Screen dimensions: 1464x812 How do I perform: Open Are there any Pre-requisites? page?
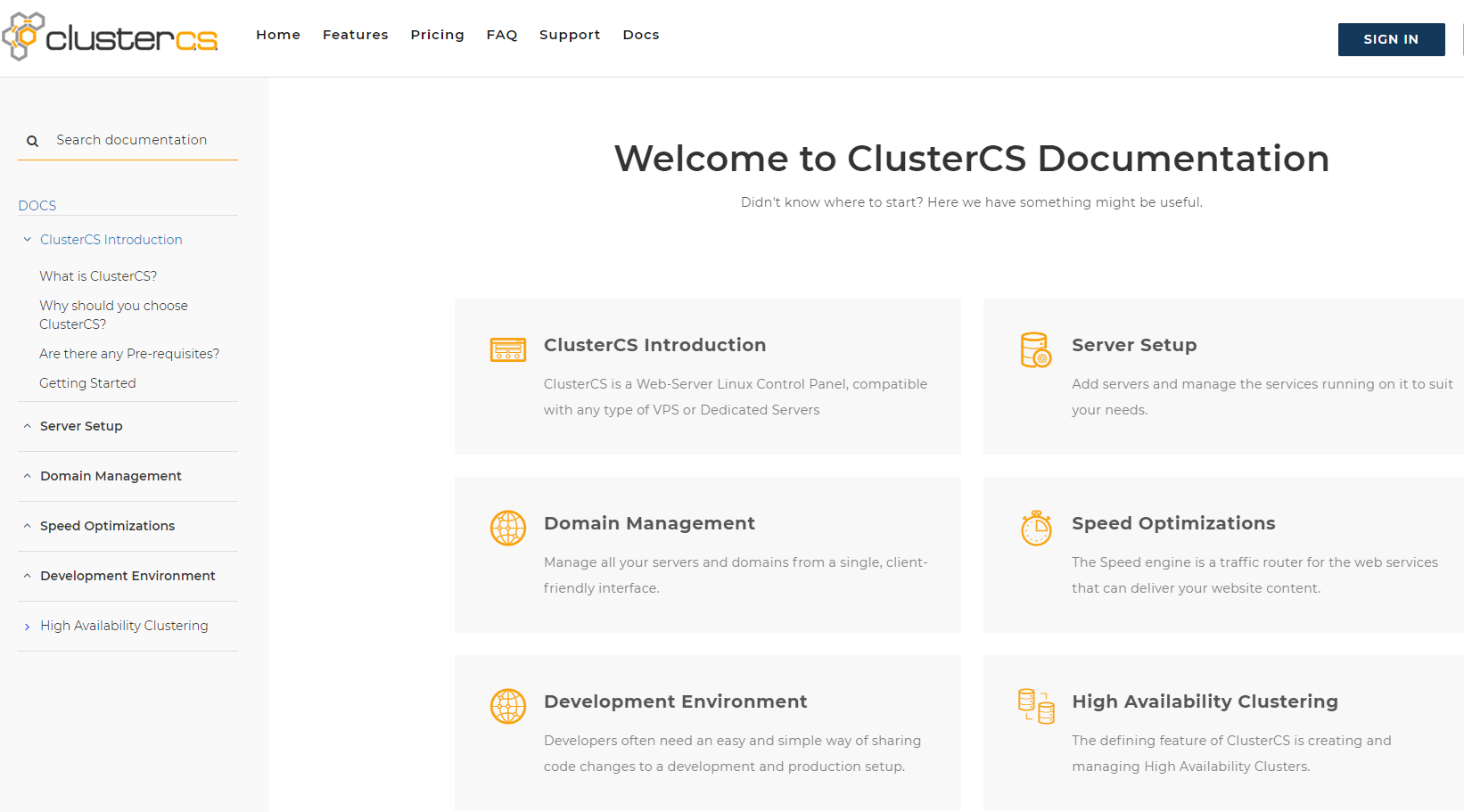[129, 354]
